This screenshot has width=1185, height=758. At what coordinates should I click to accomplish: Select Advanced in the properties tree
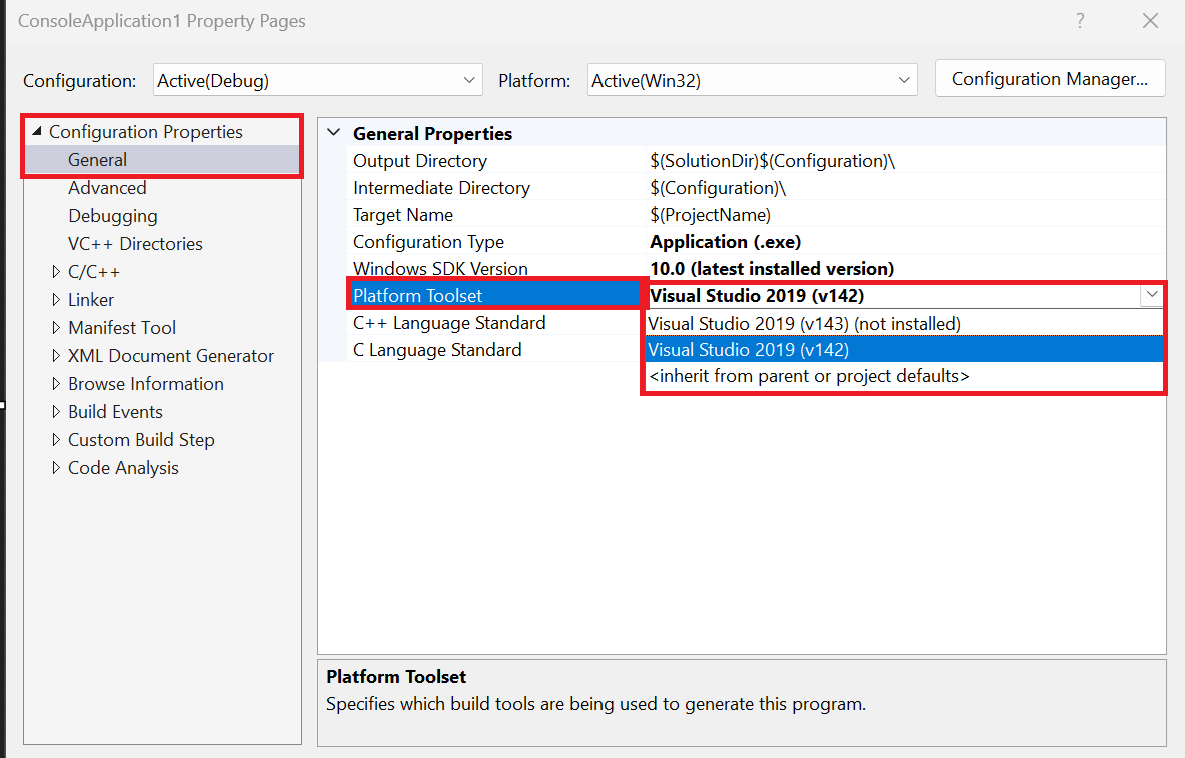(107, 188)
